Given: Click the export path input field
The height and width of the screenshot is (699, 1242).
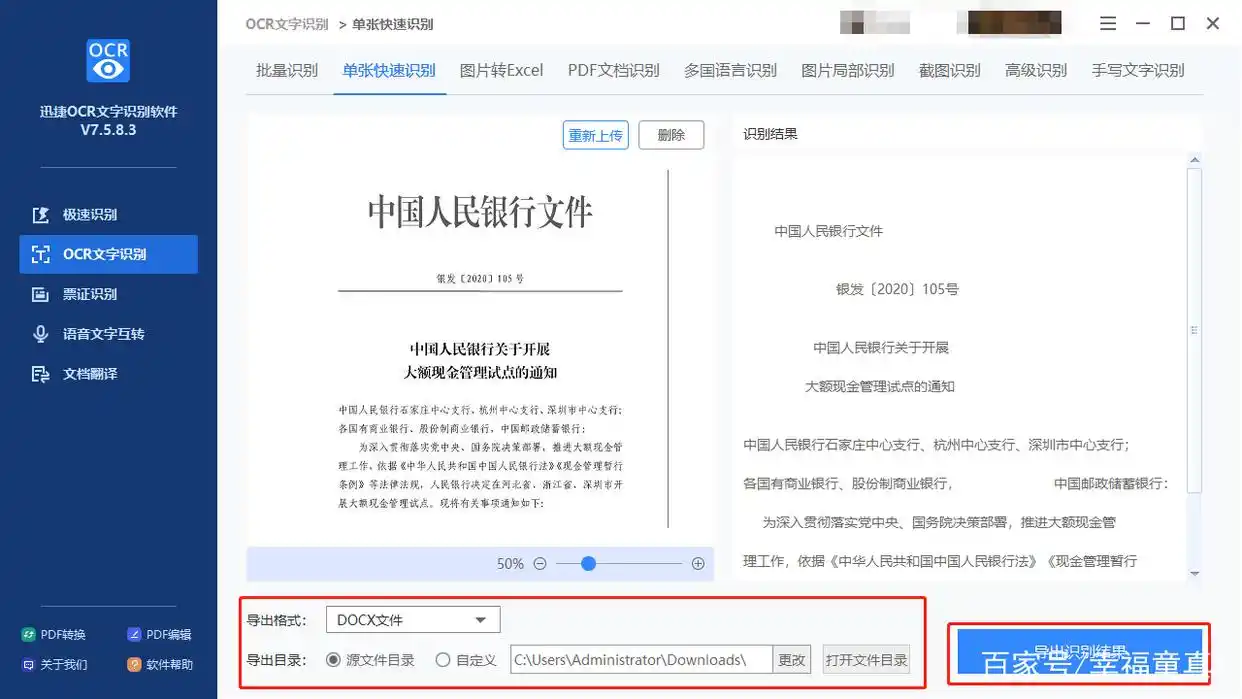Looking at the screenshot, I should pos(641,660).
